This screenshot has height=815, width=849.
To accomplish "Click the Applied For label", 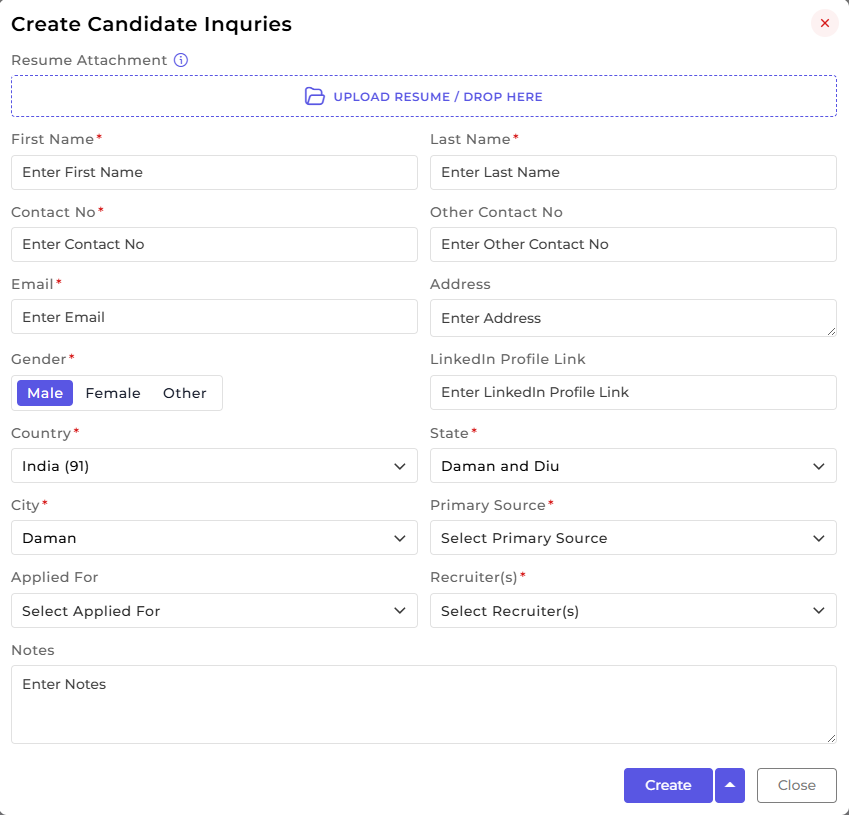I will tap(55, 577).
